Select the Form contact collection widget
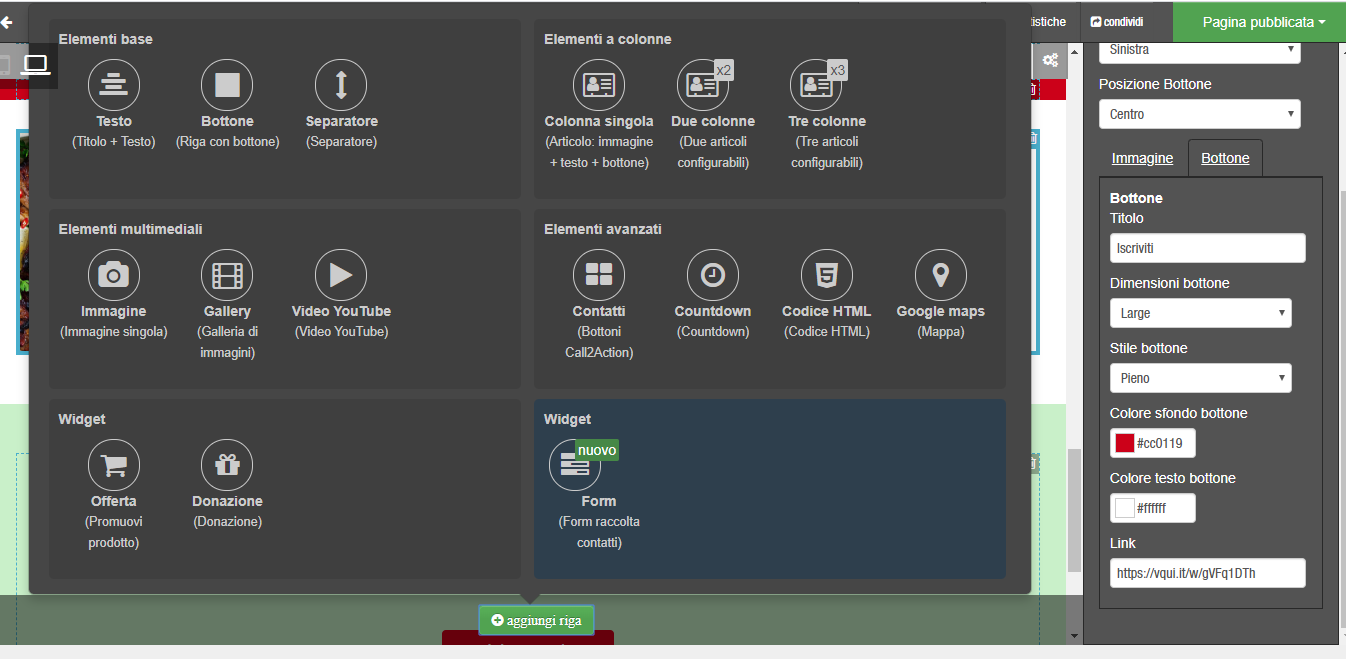Screen dimensions: 1346x659 tap(575, 466)
